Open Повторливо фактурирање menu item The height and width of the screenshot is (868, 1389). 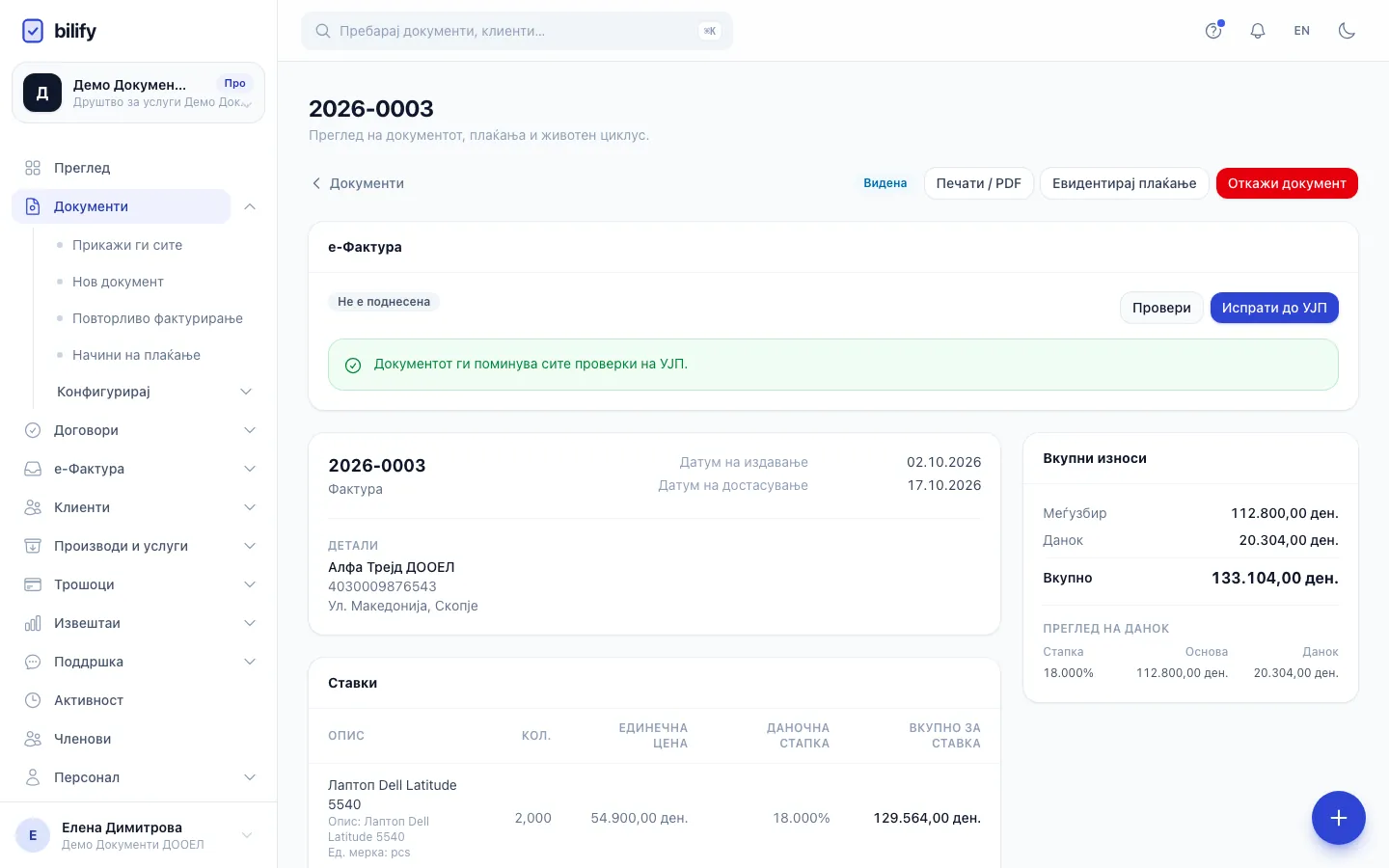[157, 318]
